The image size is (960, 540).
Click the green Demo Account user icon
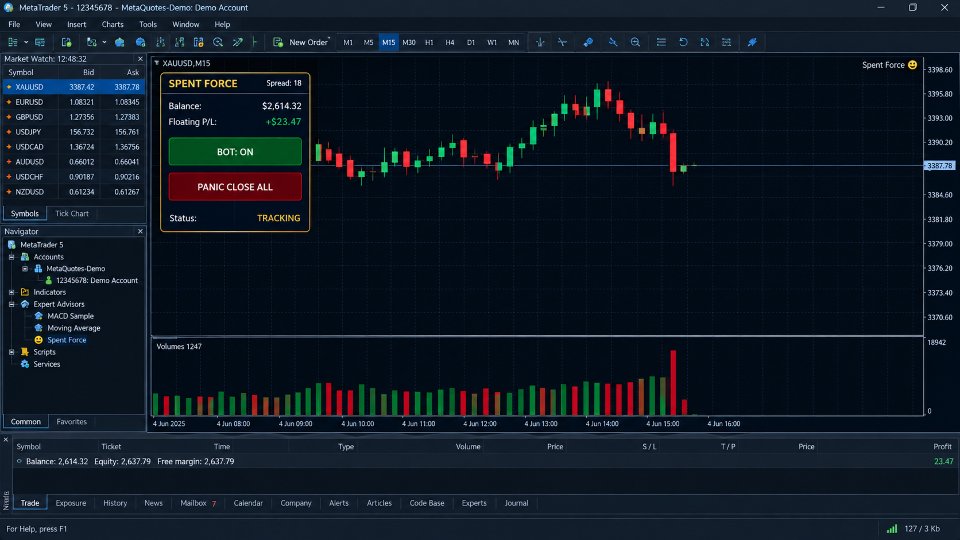point(49,280)
